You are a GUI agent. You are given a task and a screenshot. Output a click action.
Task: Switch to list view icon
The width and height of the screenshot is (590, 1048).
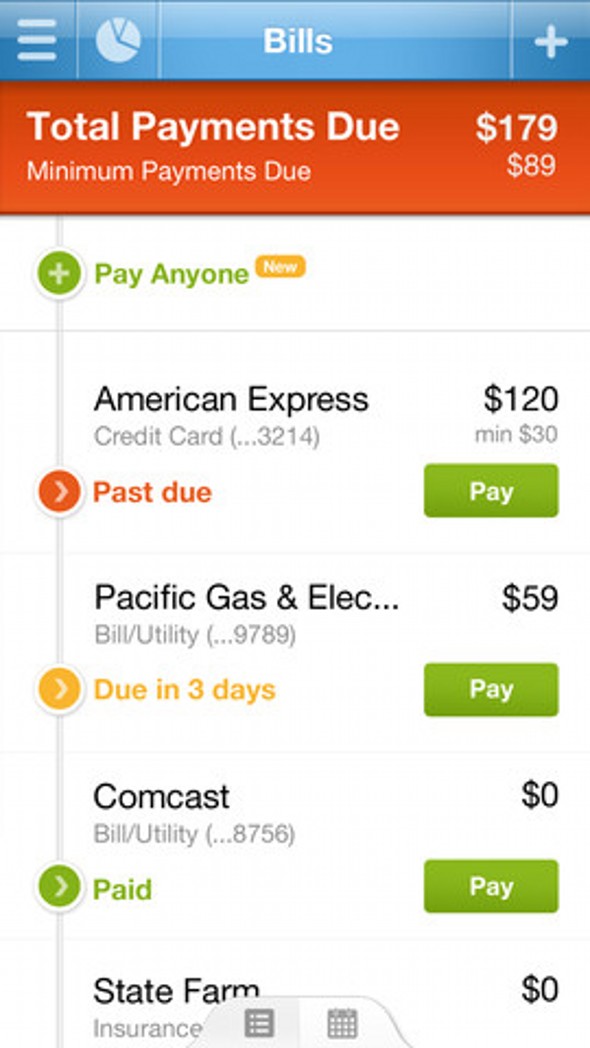[259, 1023]
